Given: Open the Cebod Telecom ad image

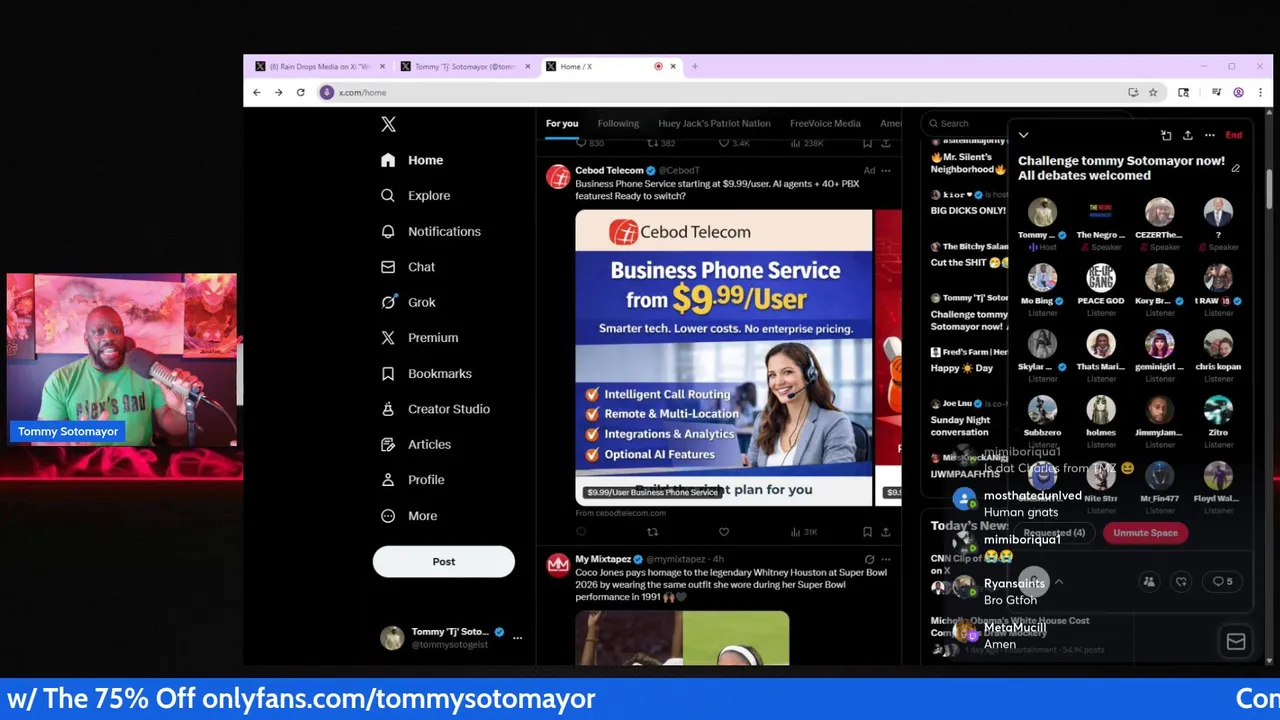Looking at the screenshot, I should (724, 357).
